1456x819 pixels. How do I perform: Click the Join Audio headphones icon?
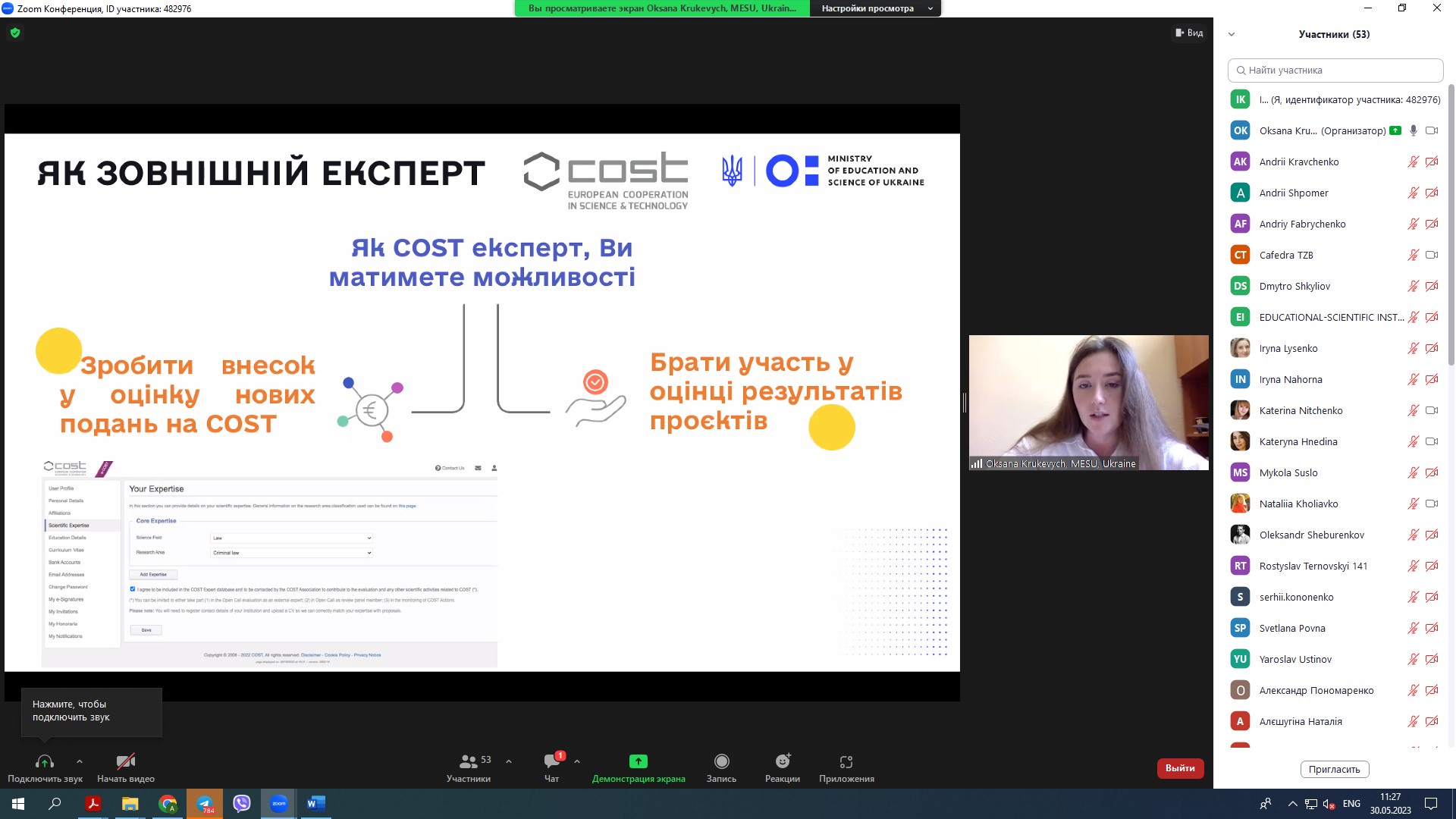44,761
